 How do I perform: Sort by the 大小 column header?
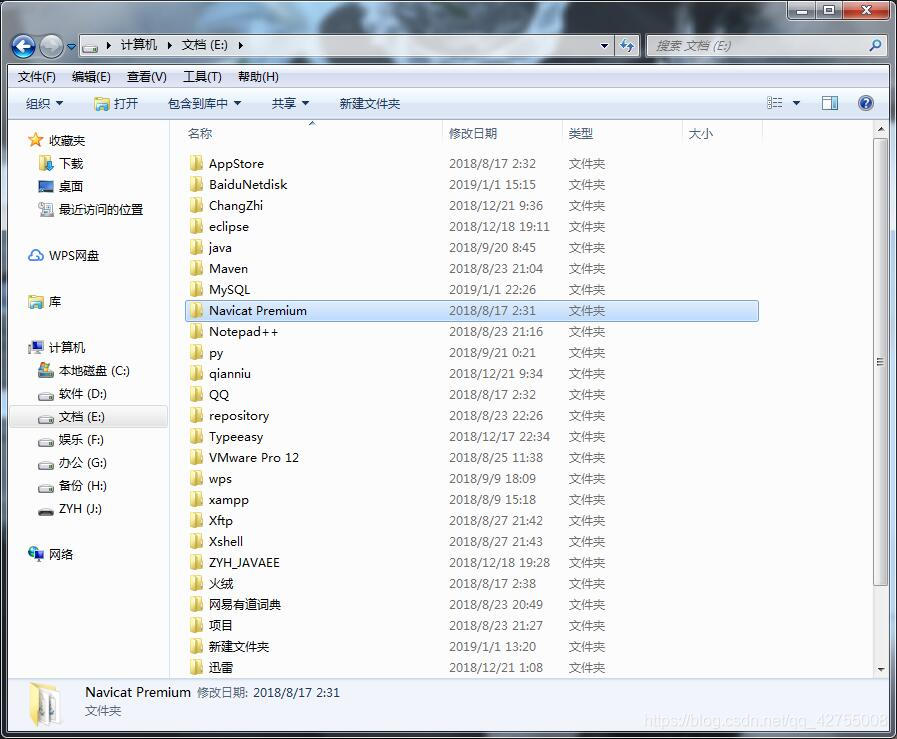pyautogui.click(x=722, y=133)
